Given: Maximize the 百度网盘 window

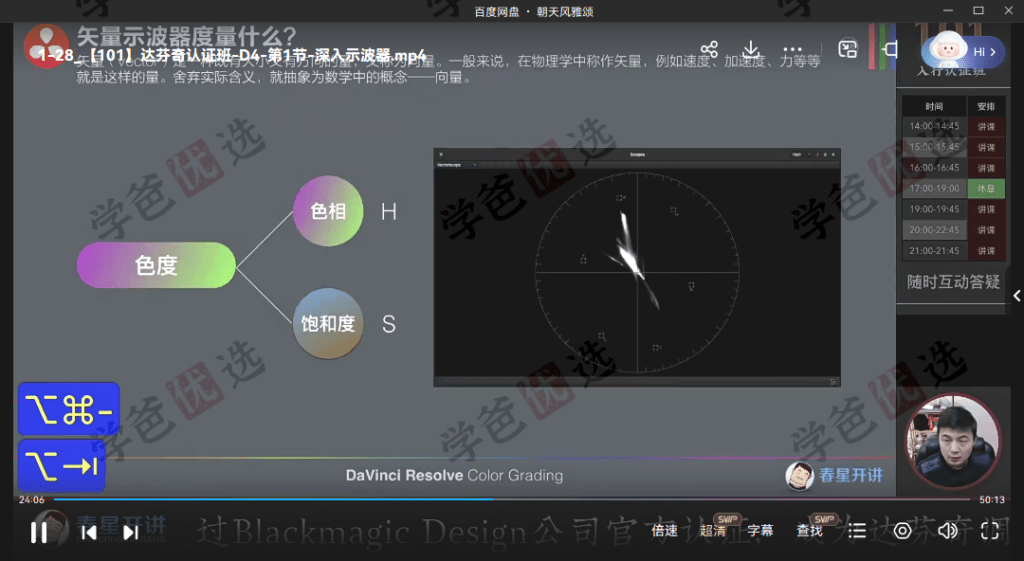Looking at the screenshot, I should [x=978, y=10].
